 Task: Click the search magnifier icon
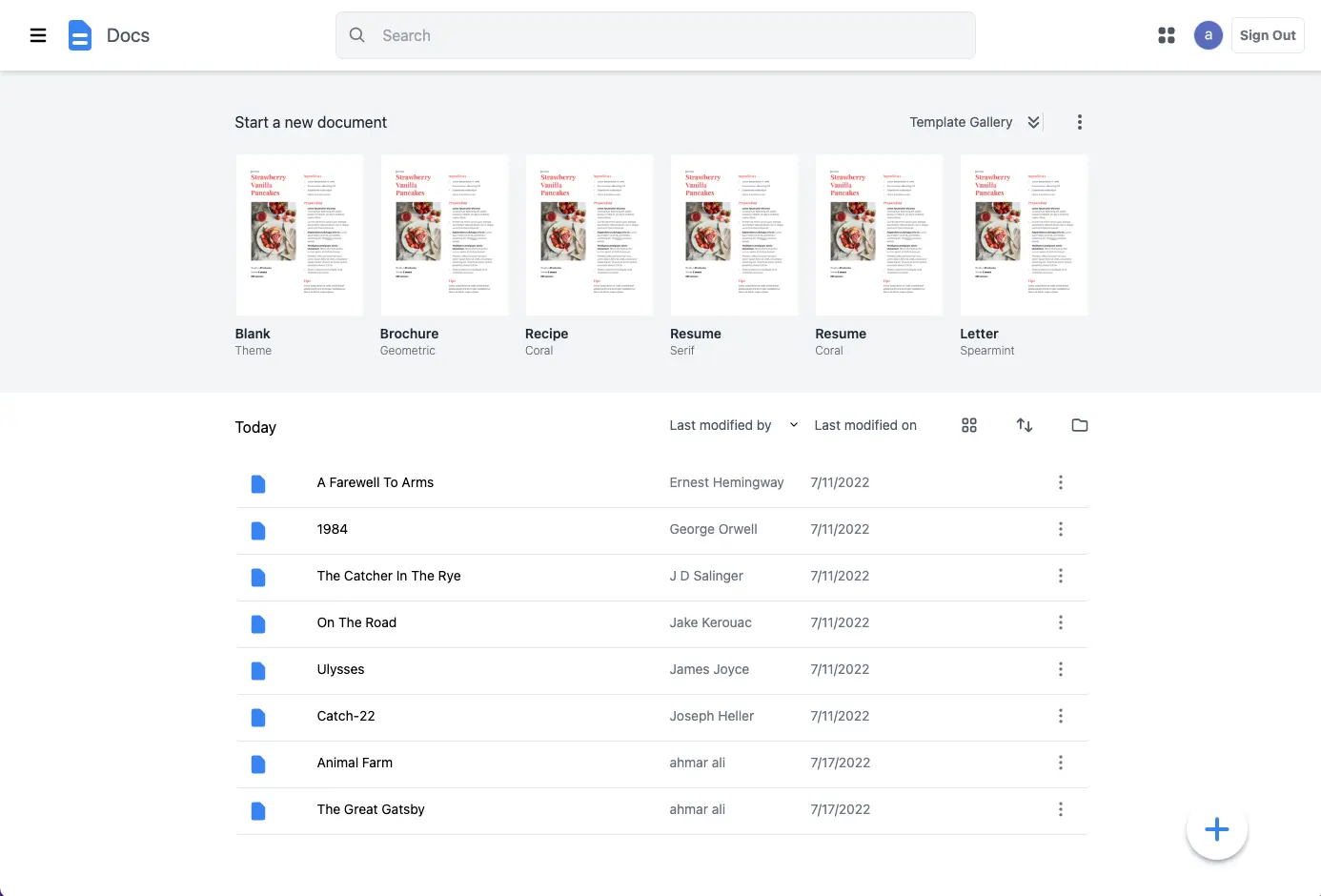pos(357,35)
